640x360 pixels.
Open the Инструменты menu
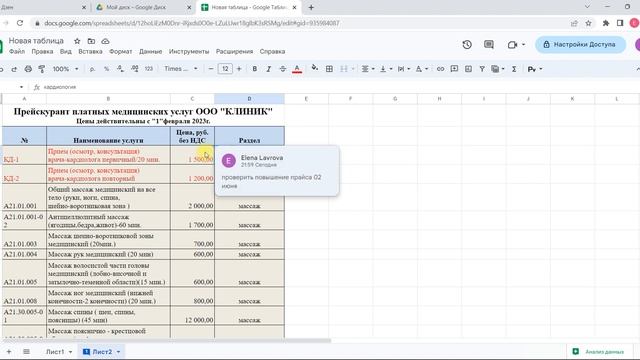point(189,51)
